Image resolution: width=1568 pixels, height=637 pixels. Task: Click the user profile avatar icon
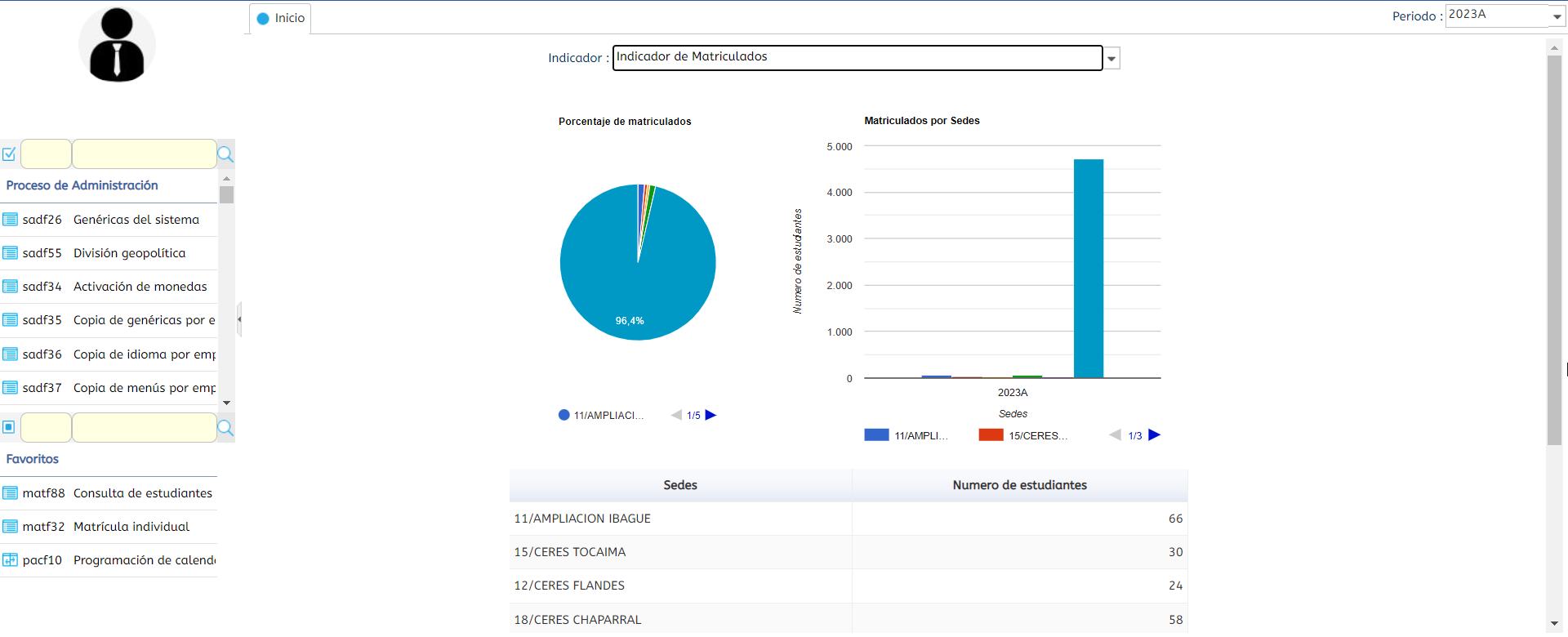click(117, 45)
